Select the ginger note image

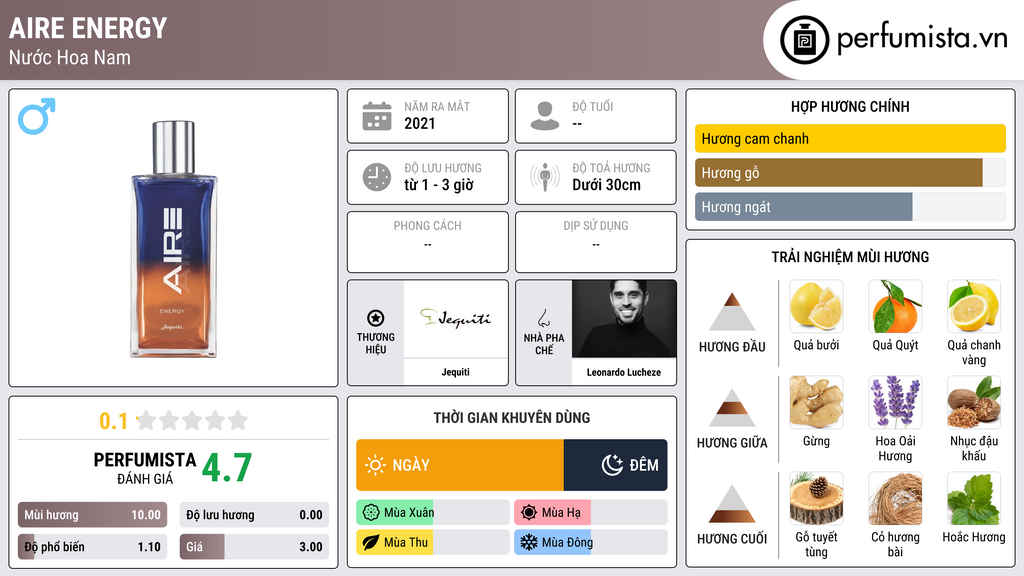click(x=816, y=402)
